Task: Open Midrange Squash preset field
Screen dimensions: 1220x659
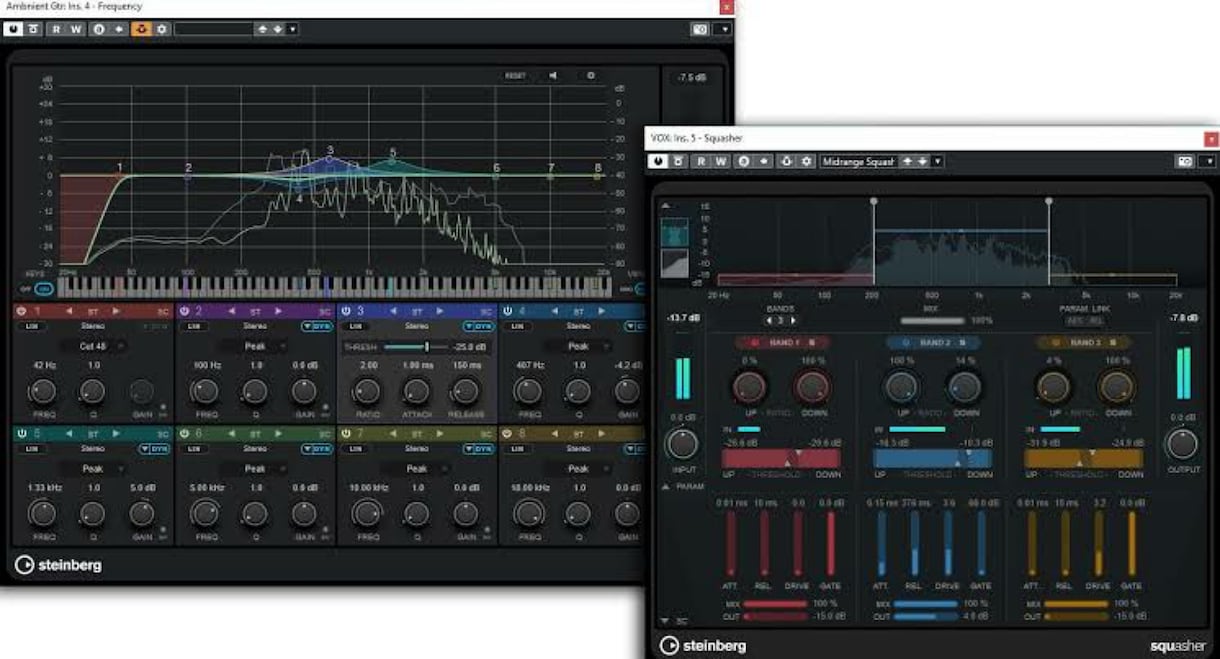Action: click(858, 161)
